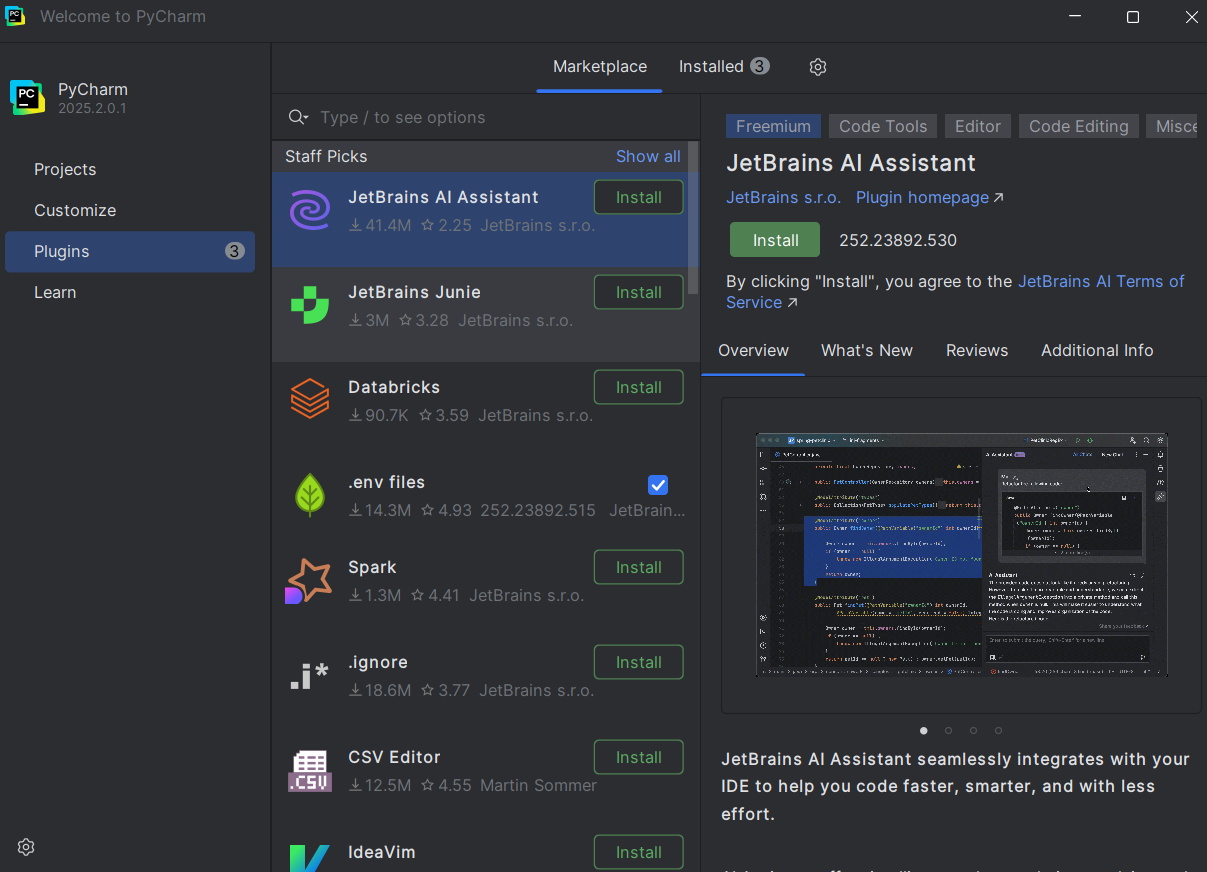This screenshot has height=872, width=1207.
Task: Install the IdeaVim plugin
Action: tap(639, 852)
